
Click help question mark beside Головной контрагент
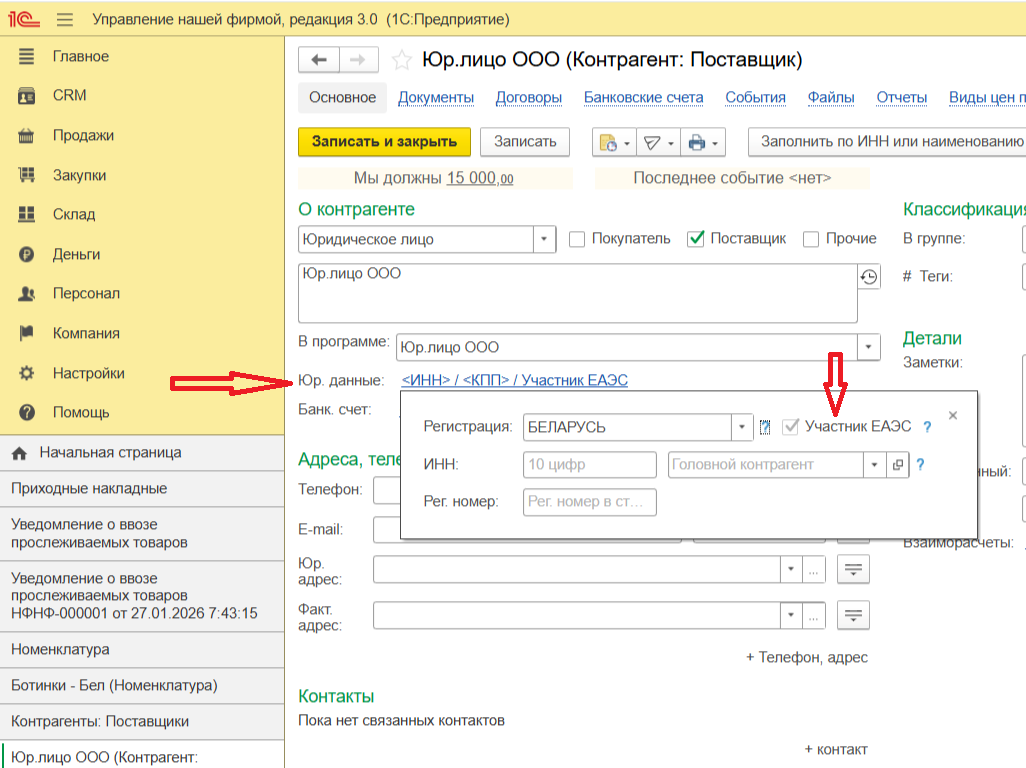click(x=921, y=465)
